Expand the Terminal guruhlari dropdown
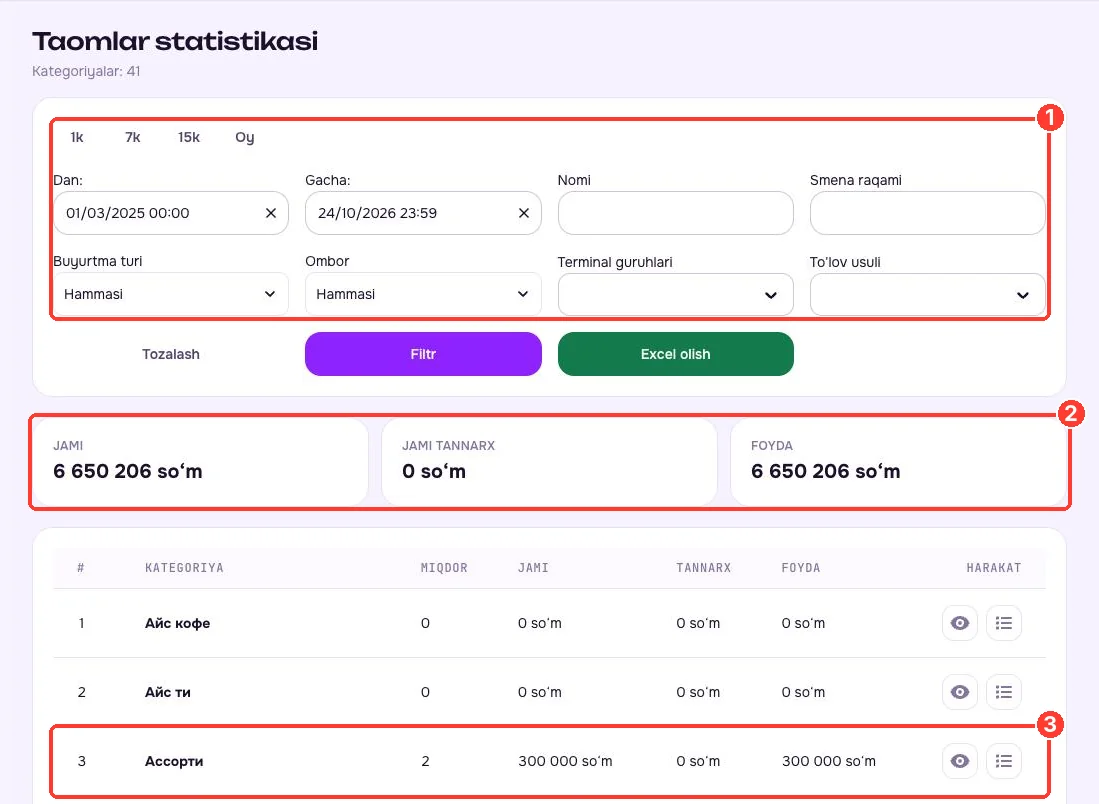1099x804 pixels. coord(676,294)
